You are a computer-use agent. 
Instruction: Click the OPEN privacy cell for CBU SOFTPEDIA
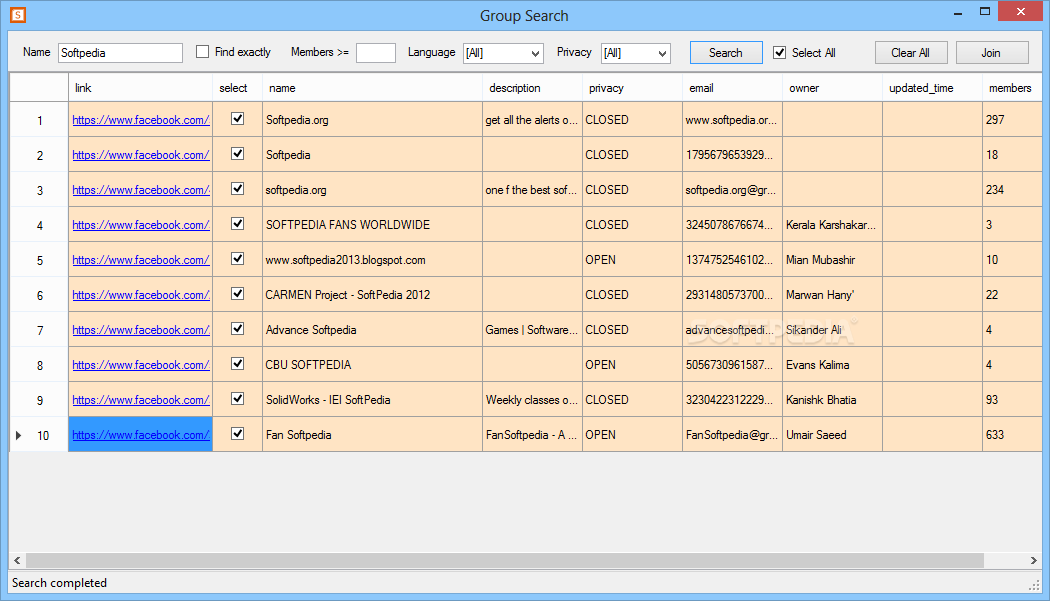[x=632, y=365]
